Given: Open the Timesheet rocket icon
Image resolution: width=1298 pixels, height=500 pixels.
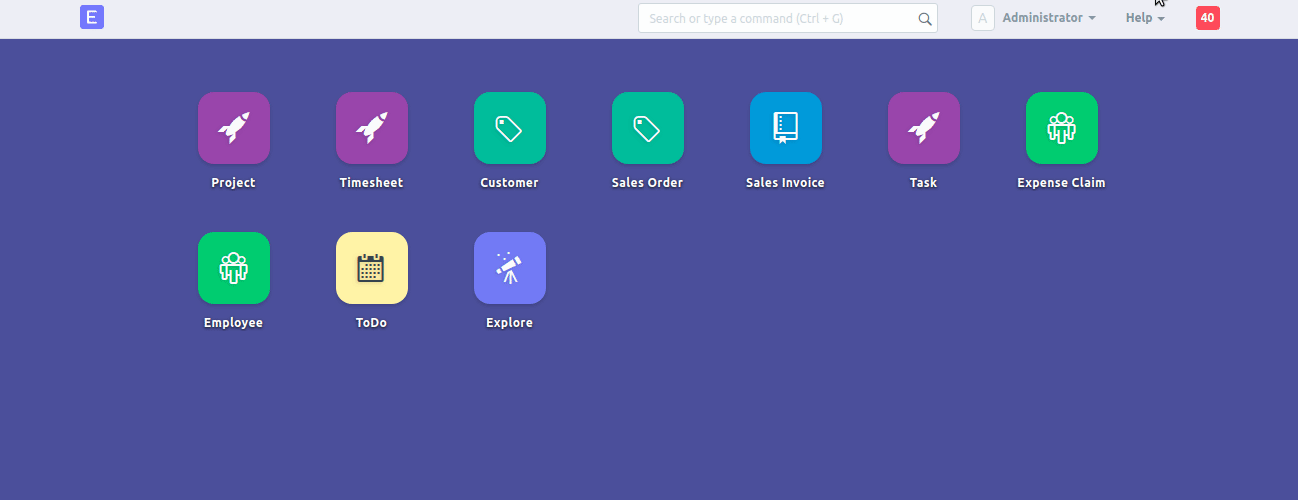Looking at the screenshot, I should [x=372, y=128].
